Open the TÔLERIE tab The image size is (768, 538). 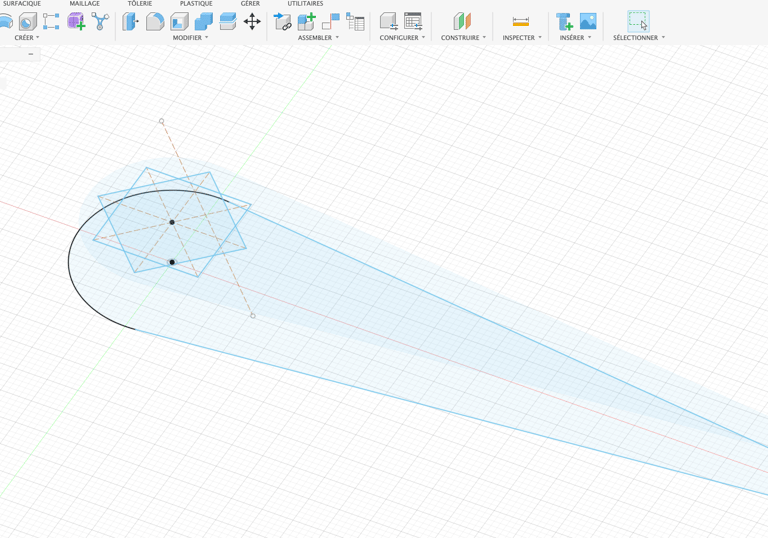pyautogui.click(x=140, y=3)
